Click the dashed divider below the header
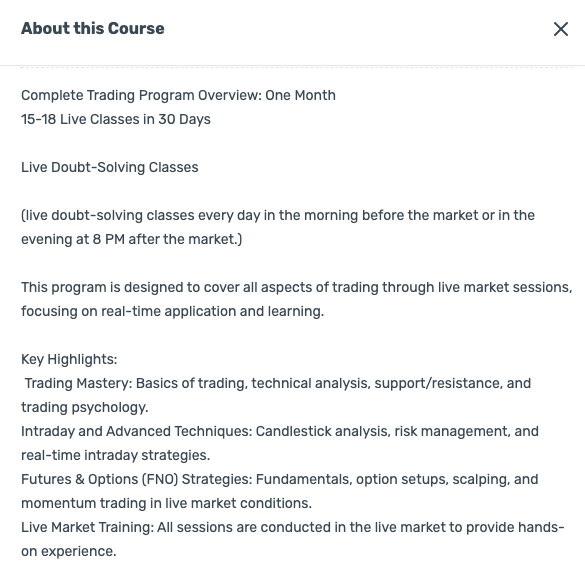Screen dimensions: 585x562 tap(297, 68)
